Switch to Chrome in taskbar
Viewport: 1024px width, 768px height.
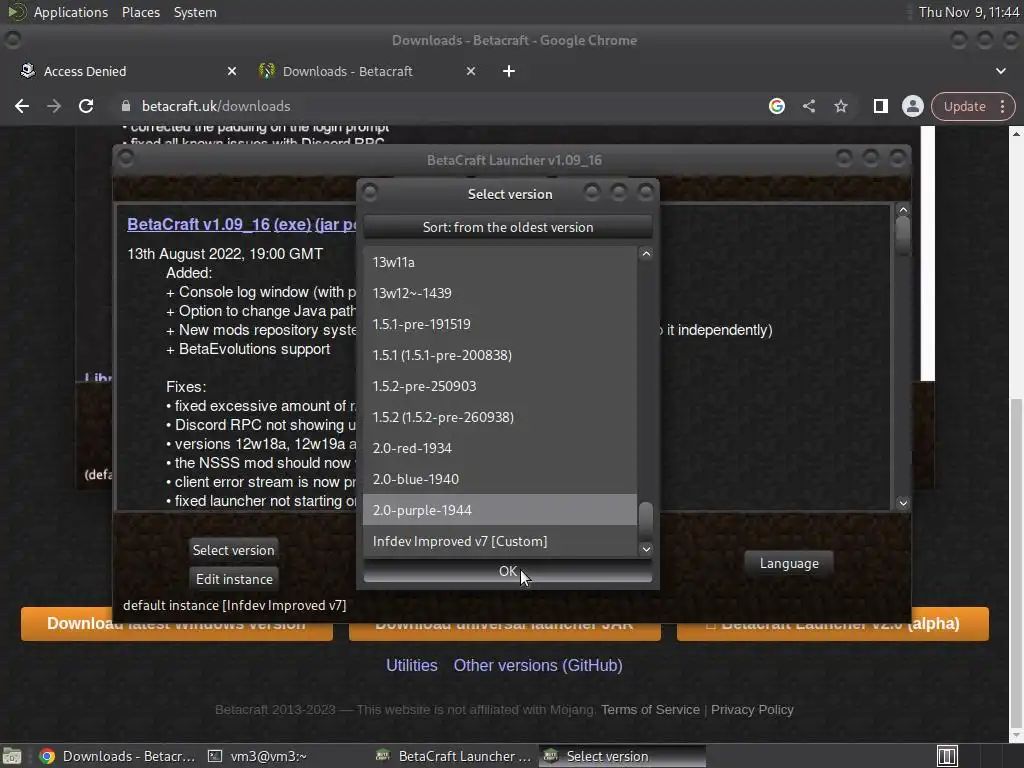pyautogui.click(x=118, y=756)
